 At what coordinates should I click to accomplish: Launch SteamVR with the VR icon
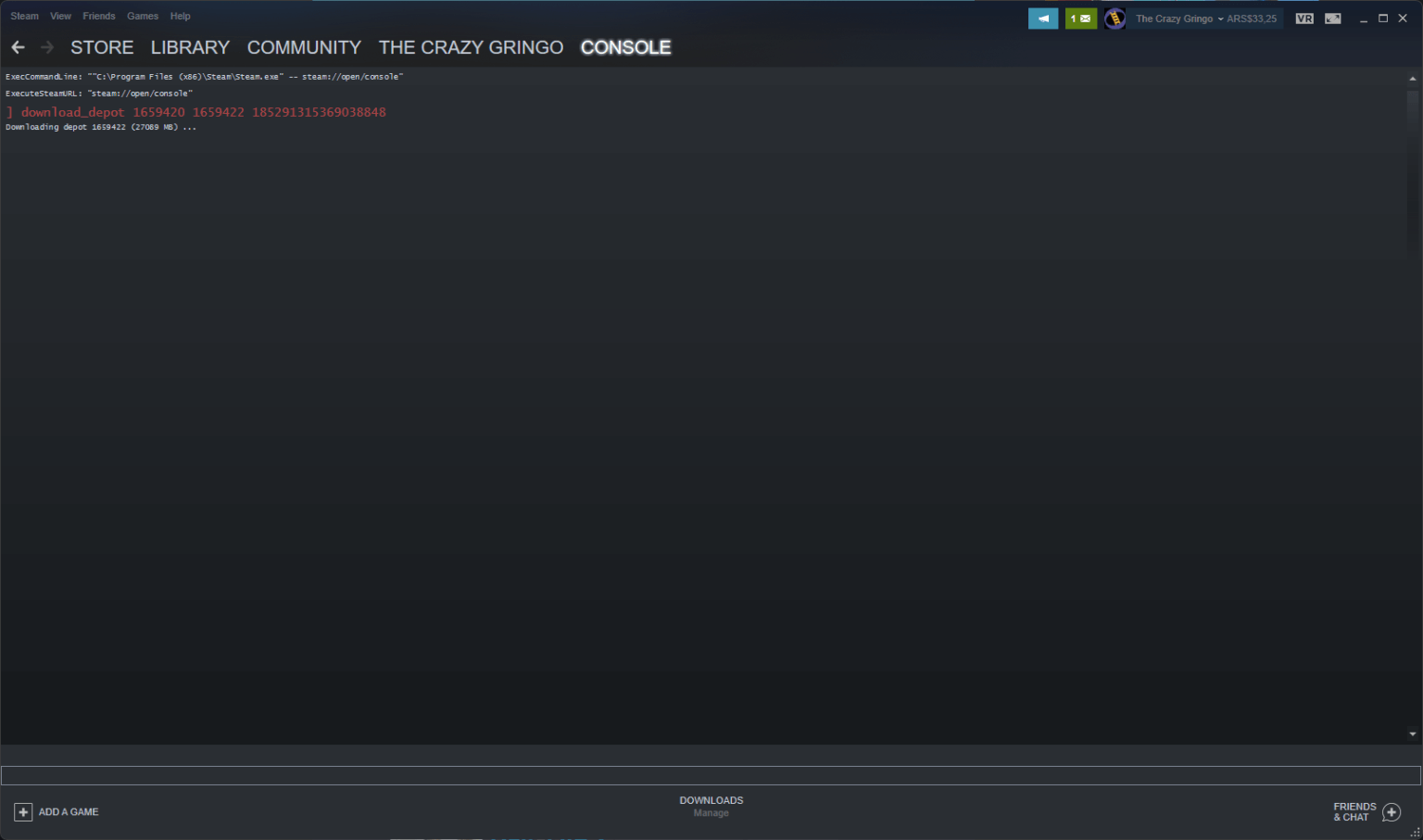click(1304, 19)
